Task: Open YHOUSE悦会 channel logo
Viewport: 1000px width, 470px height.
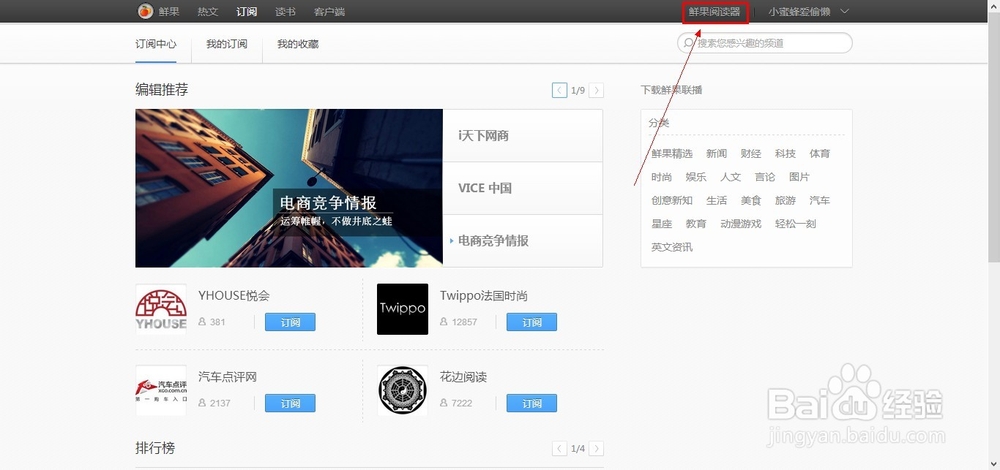Action: click(x=161, y=309)
